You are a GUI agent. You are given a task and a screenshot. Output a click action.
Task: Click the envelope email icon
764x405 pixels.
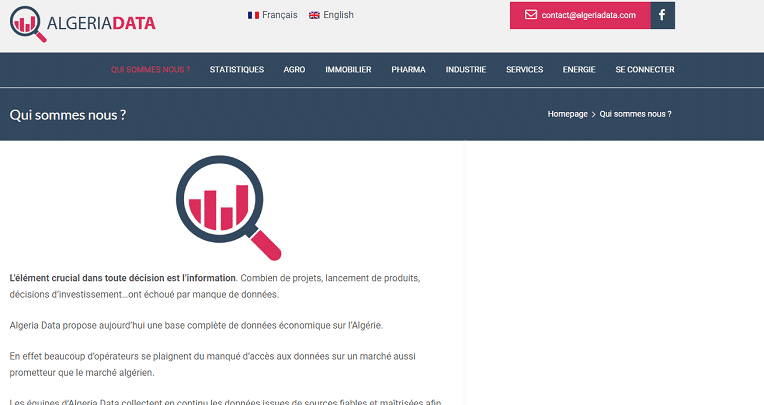pos(530,15)
